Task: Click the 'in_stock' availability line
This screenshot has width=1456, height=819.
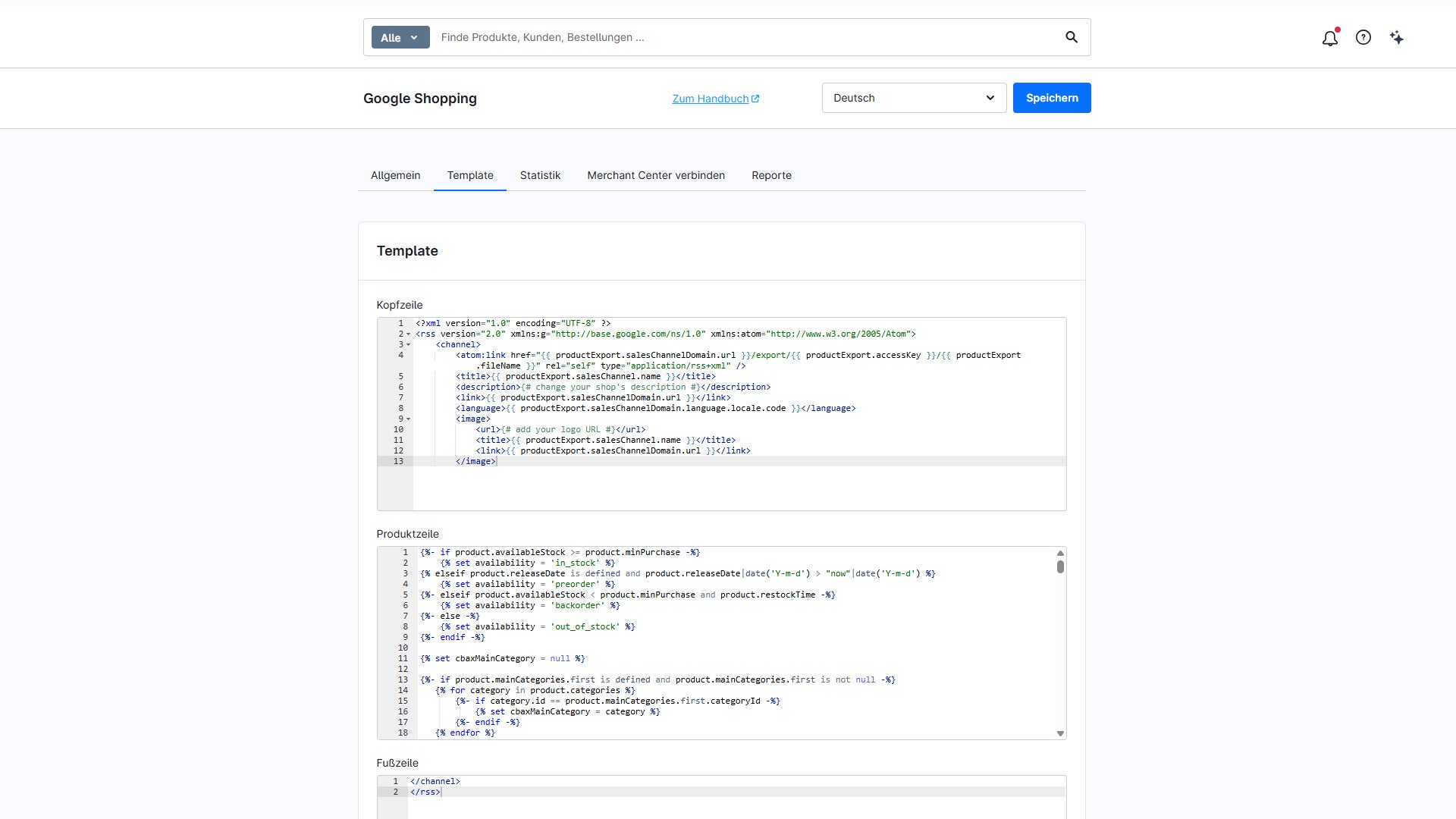Action: 528,563
